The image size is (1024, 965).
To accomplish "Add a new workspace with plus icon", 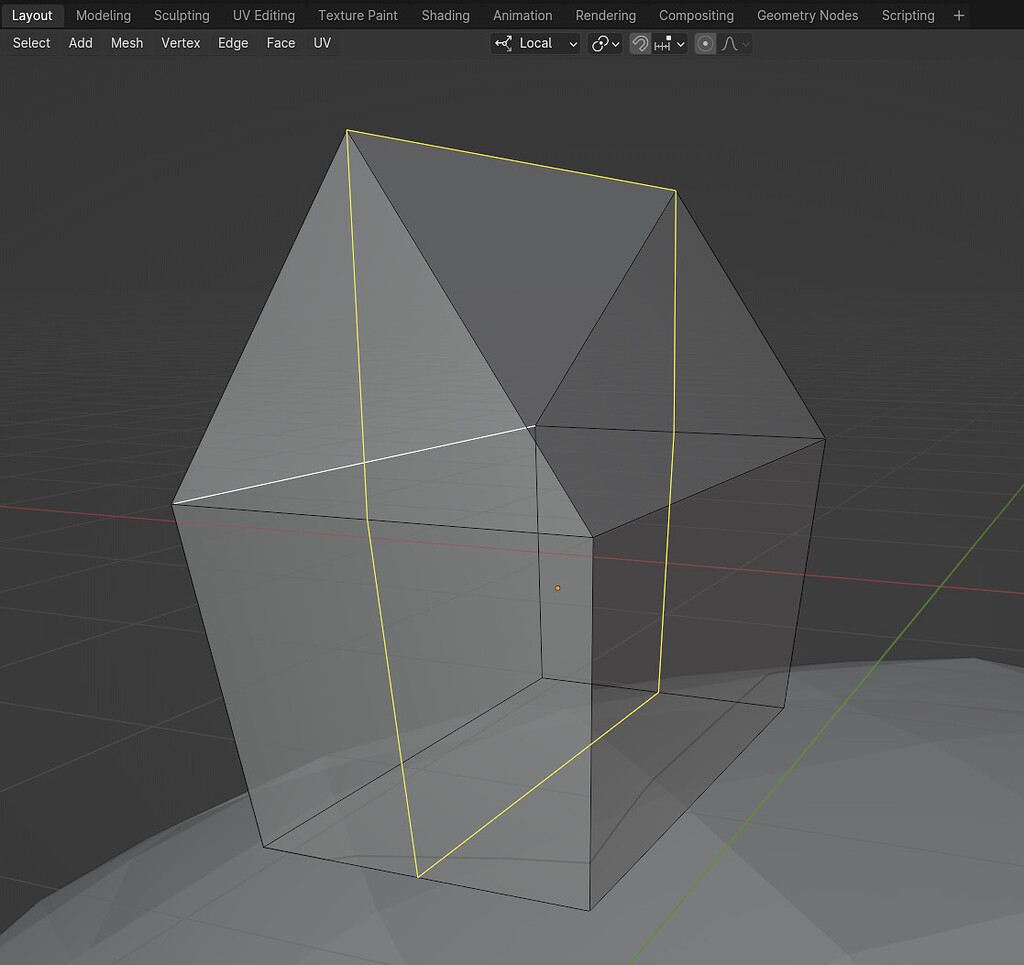I will [x=959, y=15].
